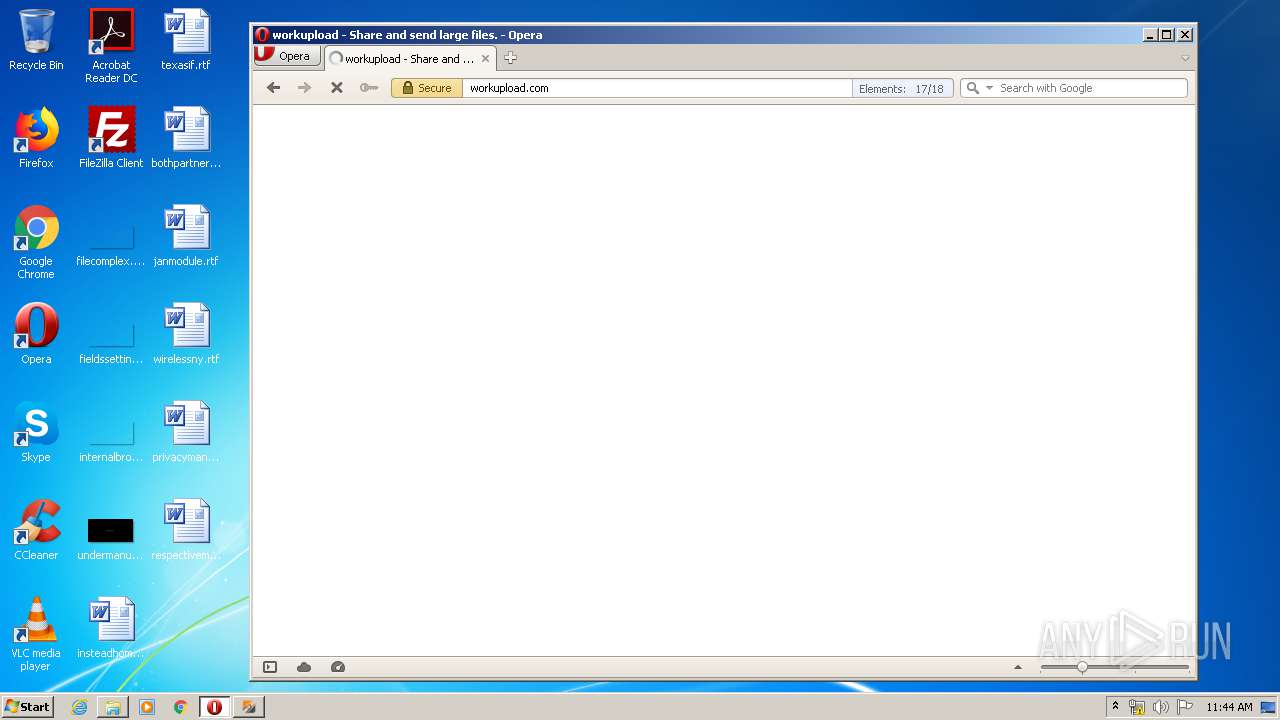Screen dimensions: 1280x720
Task: Open Windows Media Player from taskbar
Action: click(147, 707)
